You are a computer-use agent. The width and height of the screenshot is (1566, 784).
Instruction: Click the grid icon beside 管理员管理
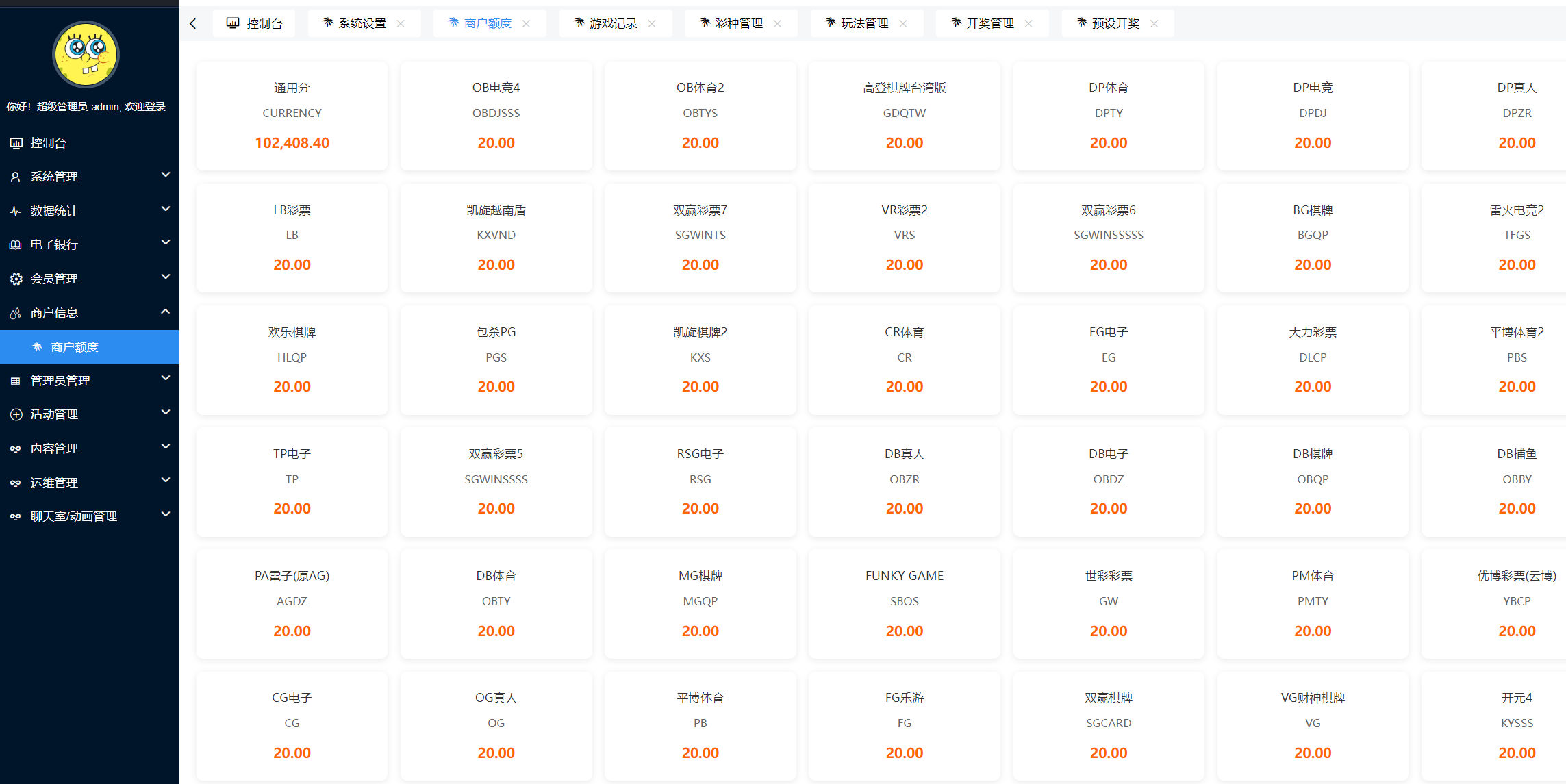(15, 380)
